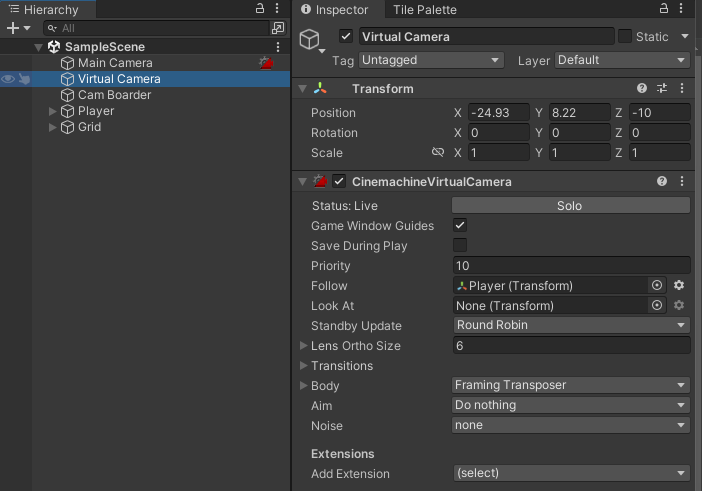The height and width of the screenshot is (491, 702).
Task: Click the CinemachineVirtualCamera component icon
Action: click(320, 181)
